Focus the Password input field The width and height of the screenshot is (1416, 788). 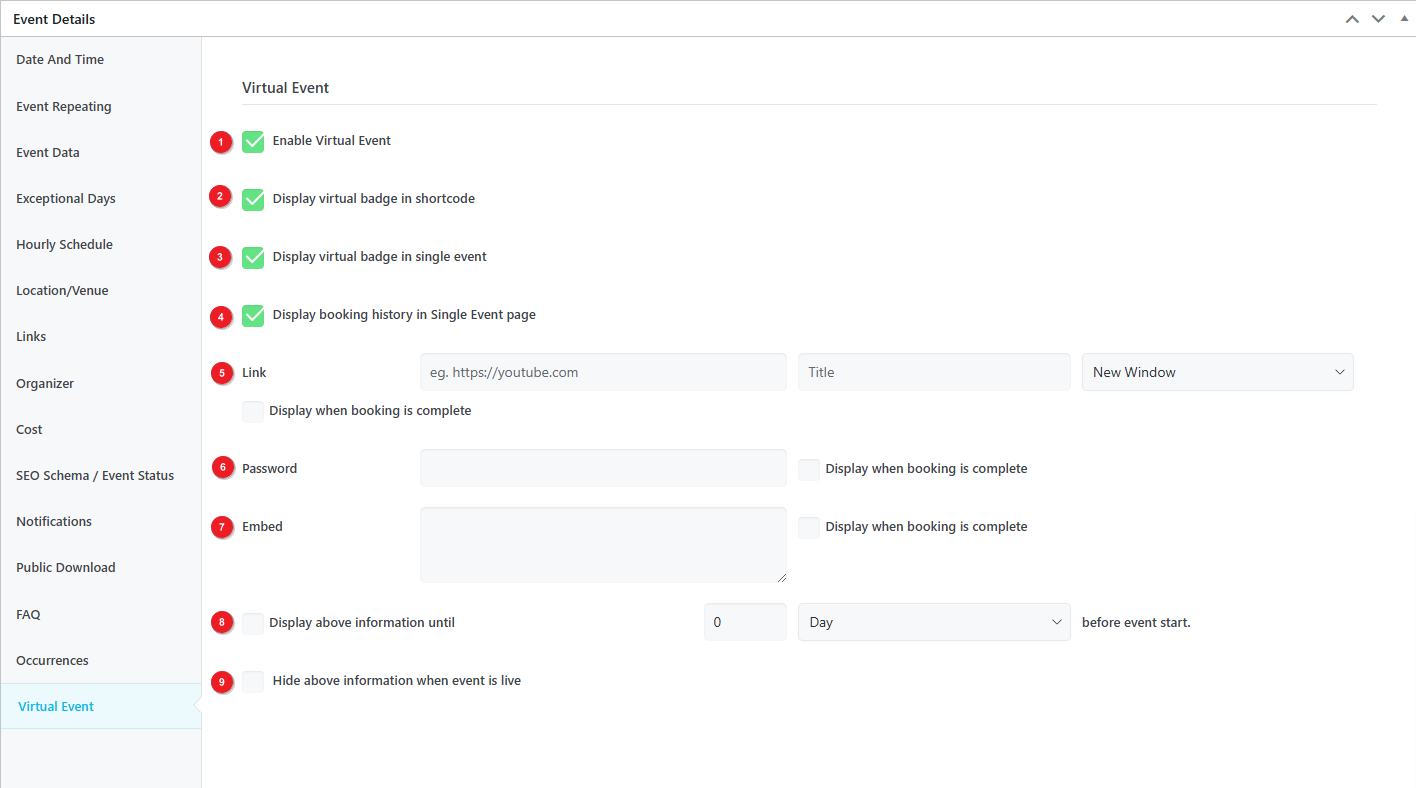tap(603, 468)
